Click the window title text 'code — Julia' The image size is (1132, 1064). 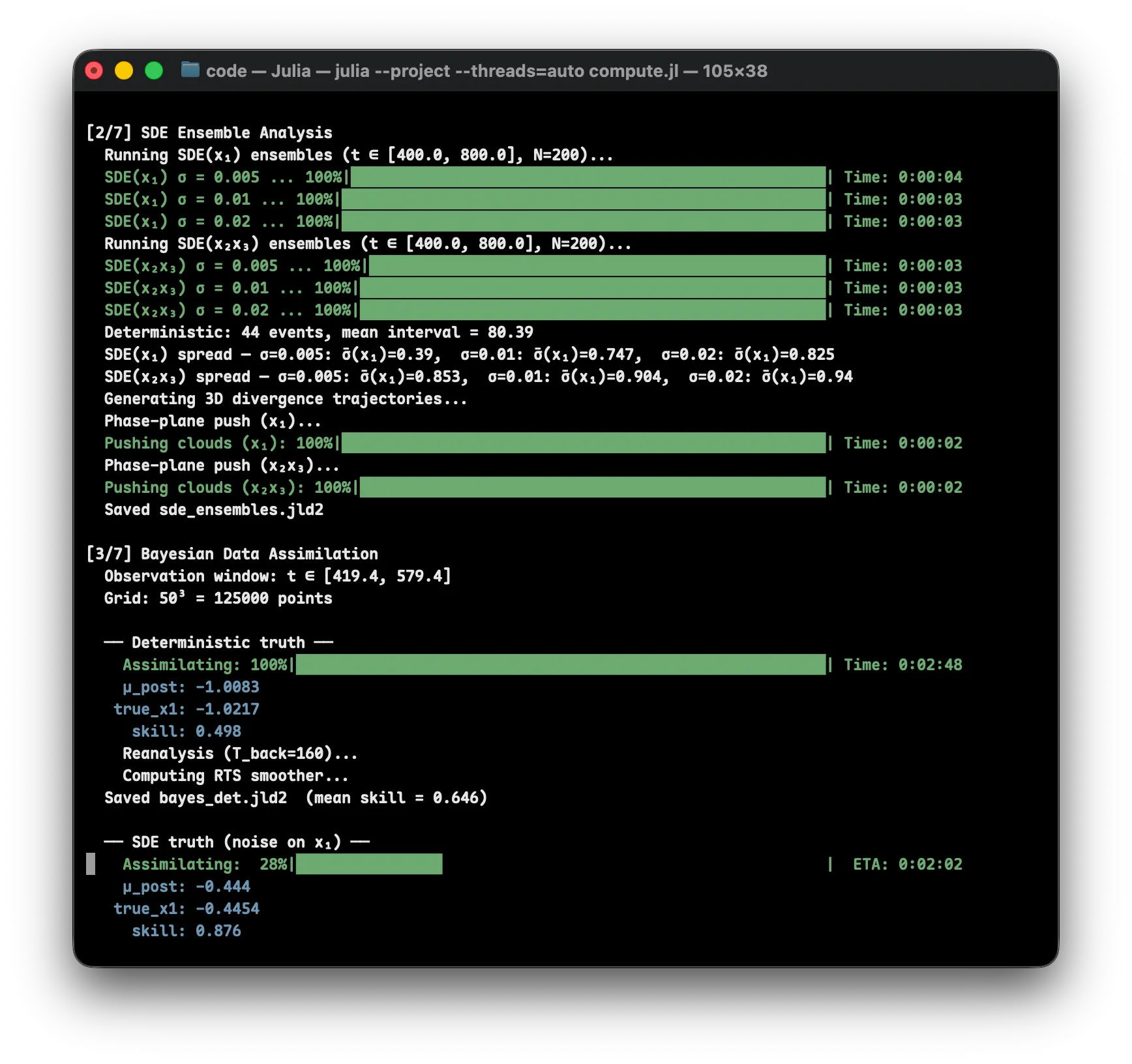[258, 71]
